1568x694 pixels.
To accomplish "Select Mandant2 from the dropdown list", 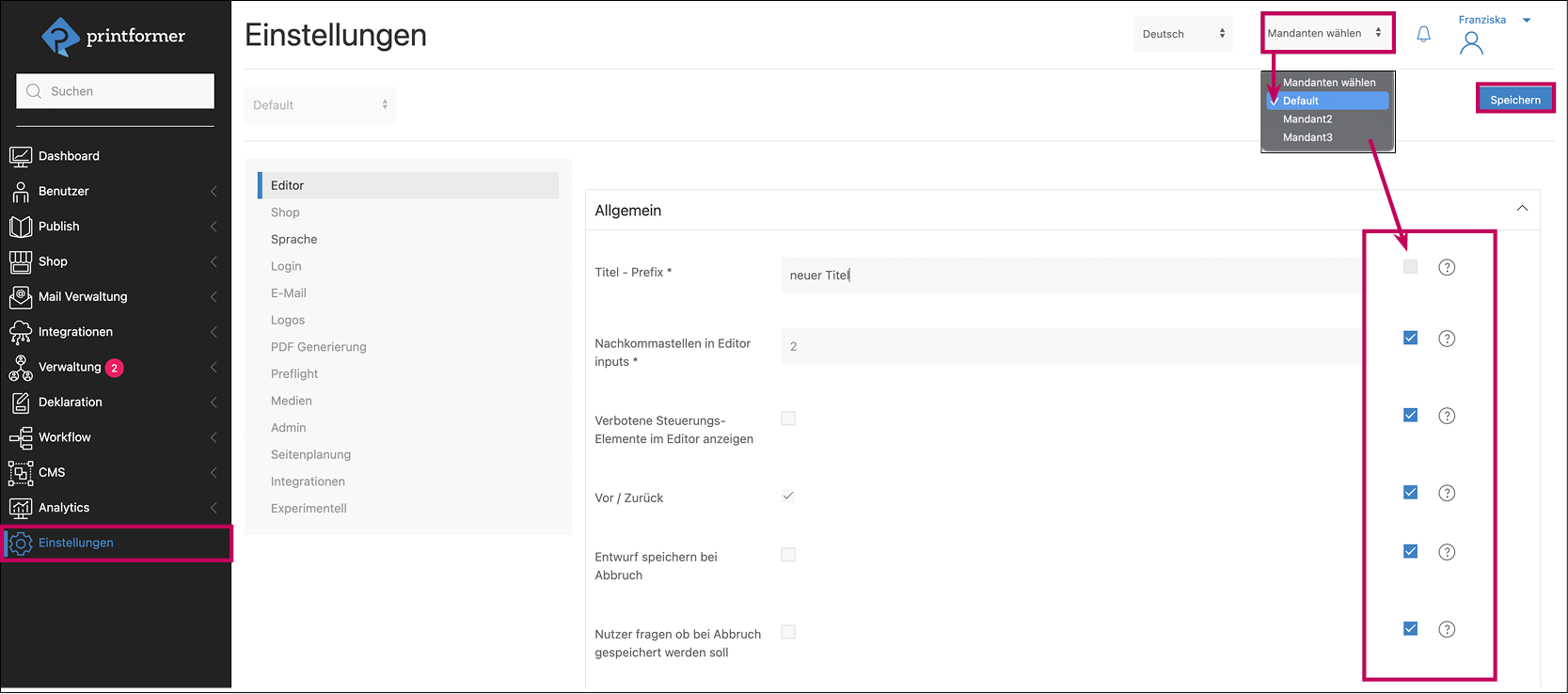I will click(x=1307, y=119).
